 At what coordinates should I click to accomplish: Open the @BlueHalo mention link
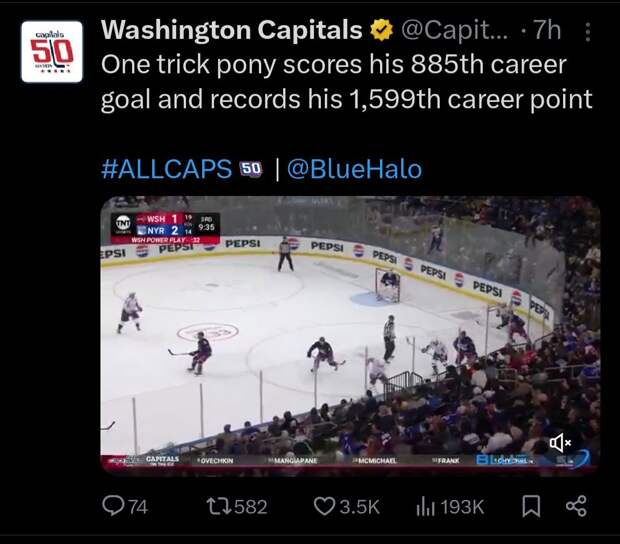[x=354, y=169]
